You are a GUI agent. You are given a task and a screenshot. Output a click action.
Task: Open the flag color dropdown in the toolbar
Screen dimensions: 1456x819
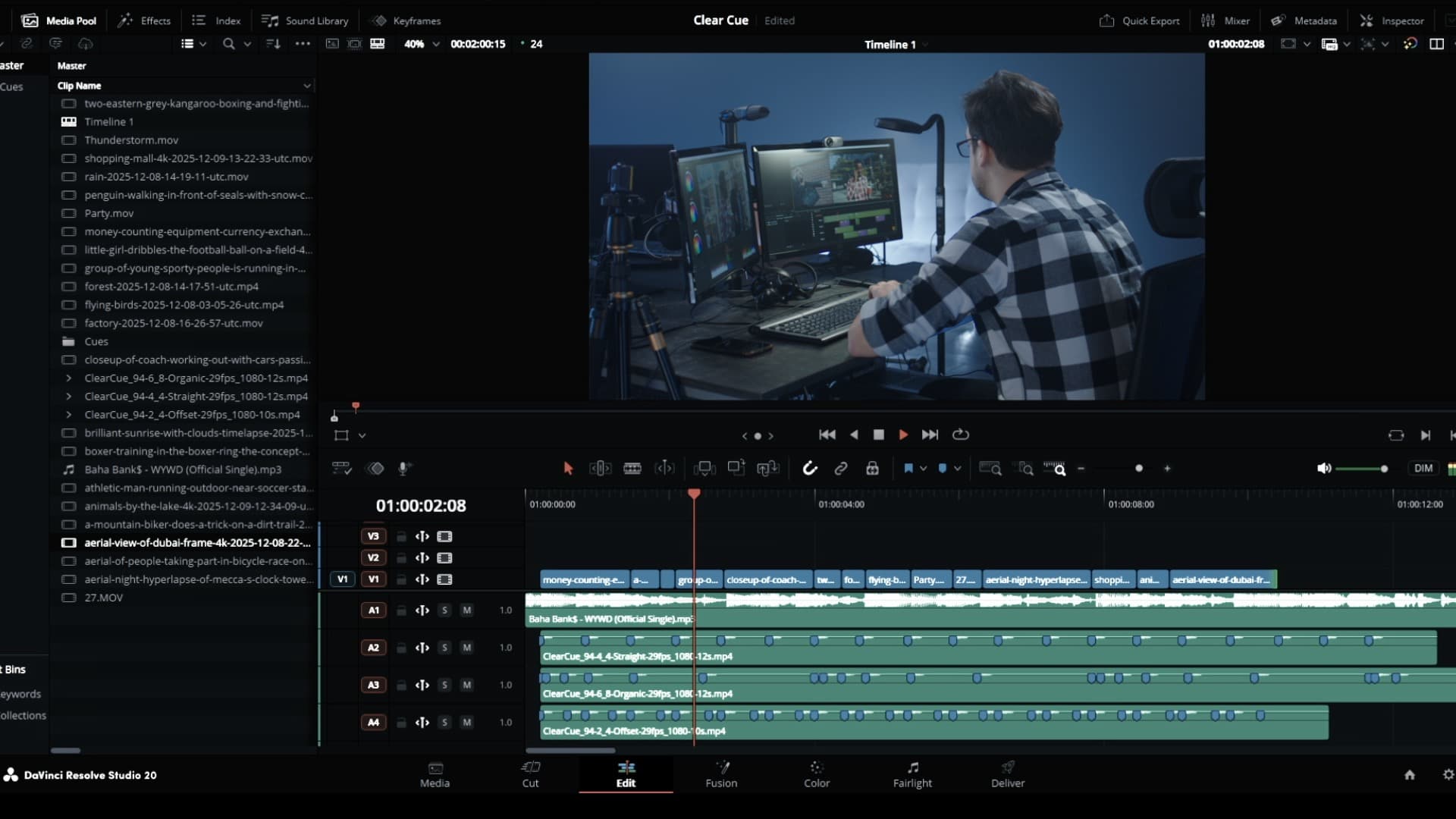[922, 468]
